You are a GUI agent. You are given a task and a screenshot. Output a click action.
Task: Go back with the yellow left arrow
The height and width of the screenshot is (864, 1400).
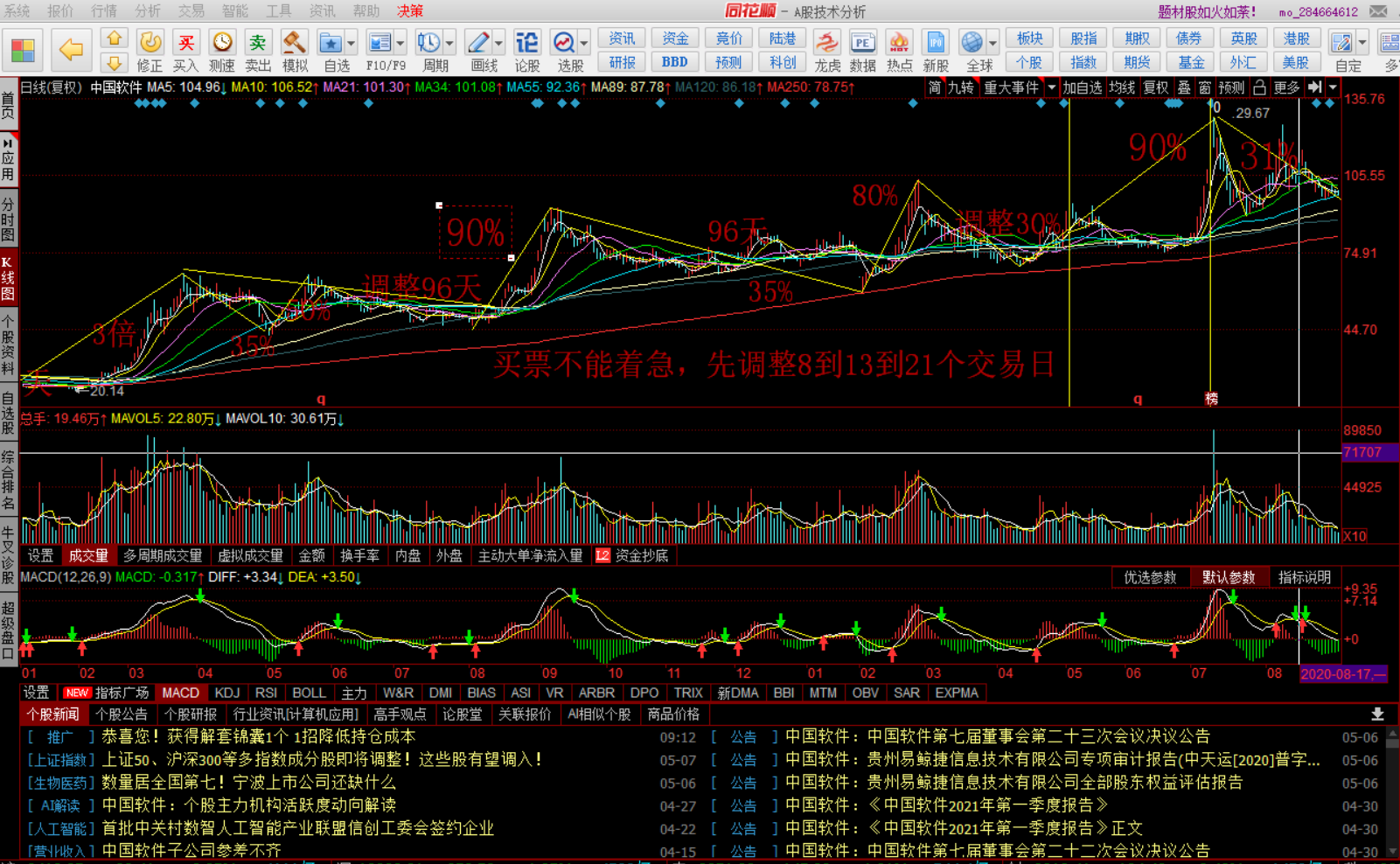pyautogui.click(x=72, y=50)
